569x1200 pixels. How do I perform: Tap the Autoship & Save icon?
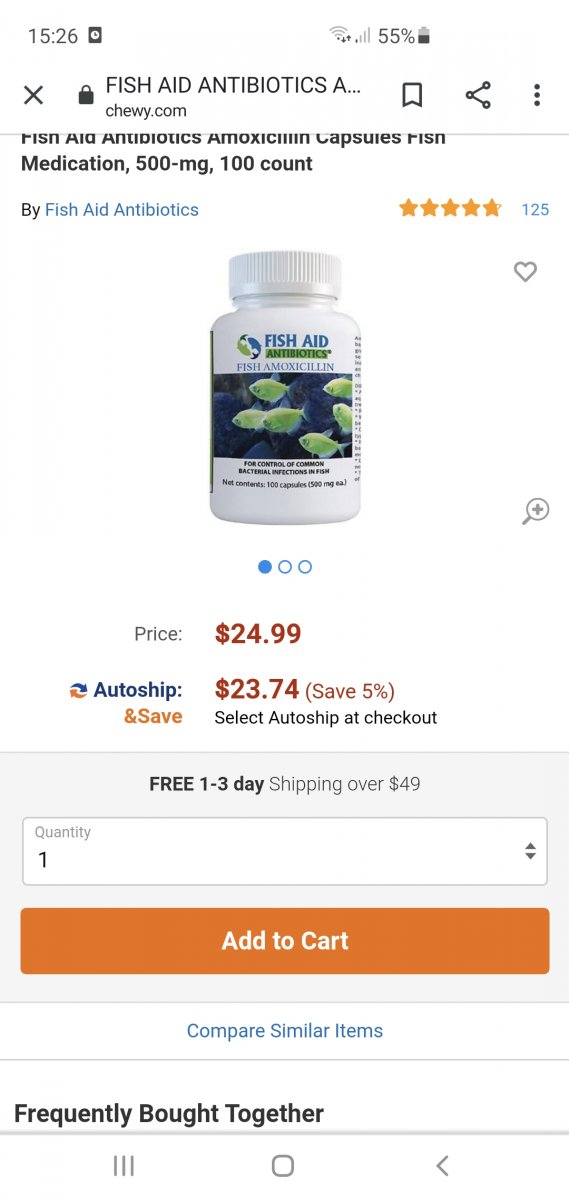click(78, 690)
